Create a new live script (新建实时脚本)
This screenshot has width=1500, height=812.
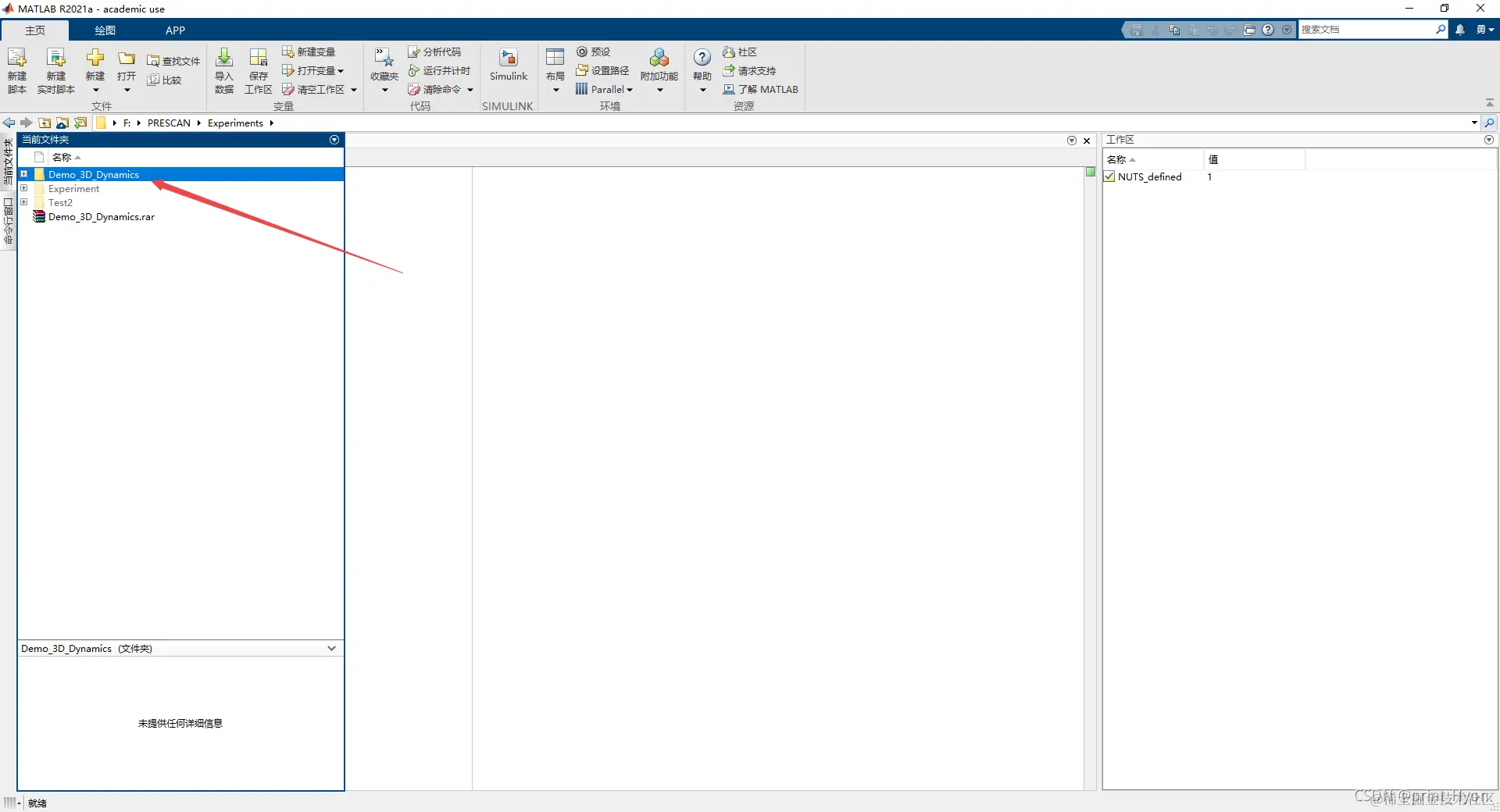coord(56,70)
